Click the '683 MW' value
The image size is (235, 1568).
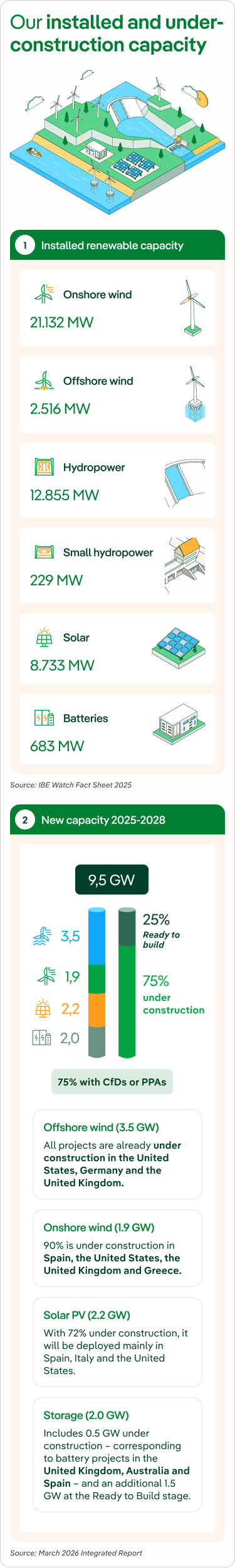[57, 746]
